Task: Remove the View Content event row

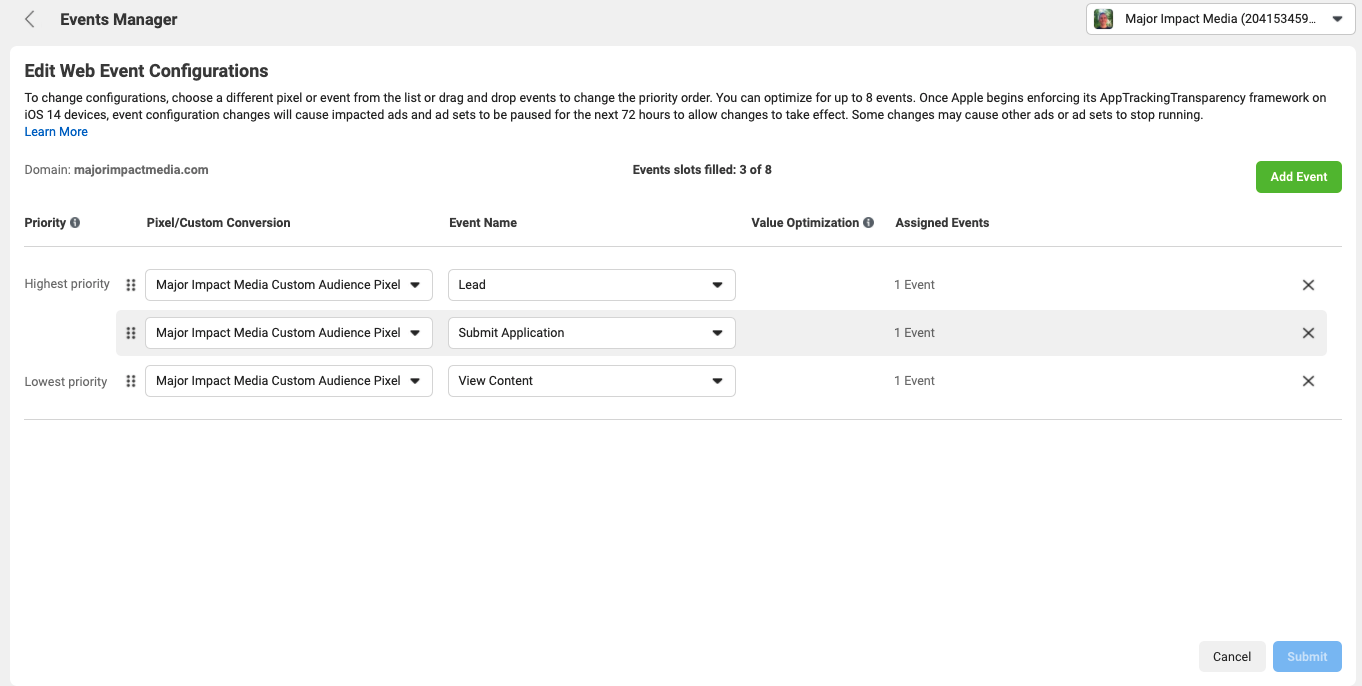Action: (1308, 381)
